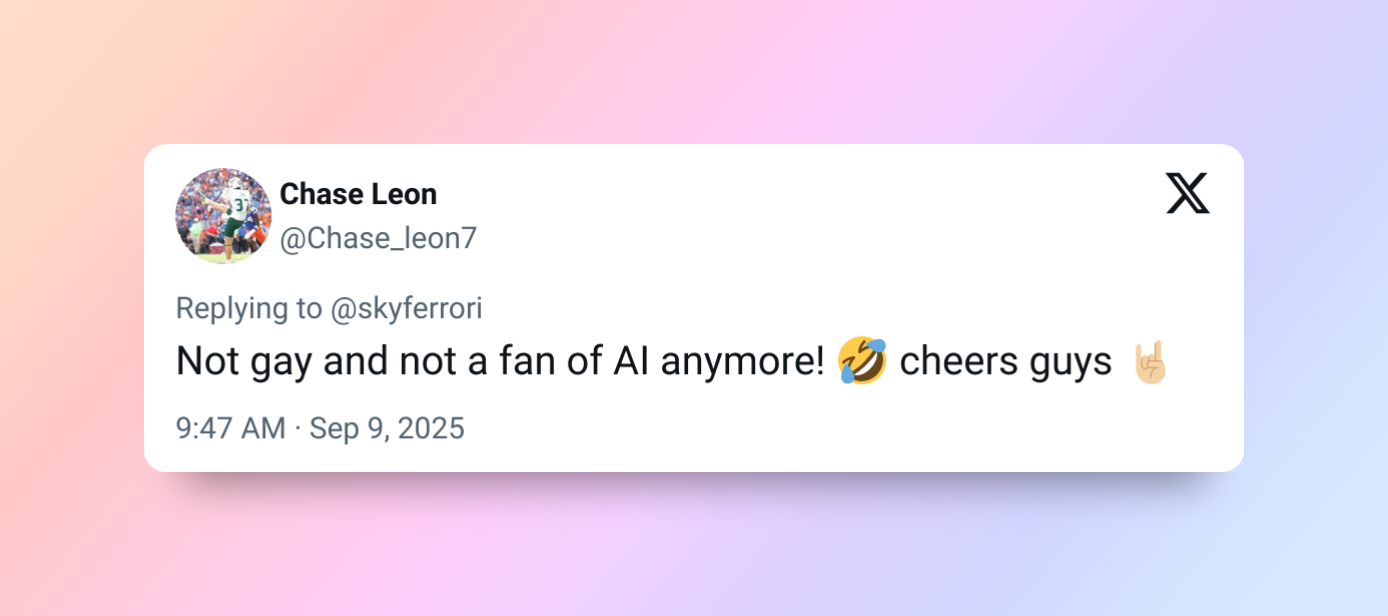
Task: Click the rock-on hand emoji
Action: (x=1149, y=361)
